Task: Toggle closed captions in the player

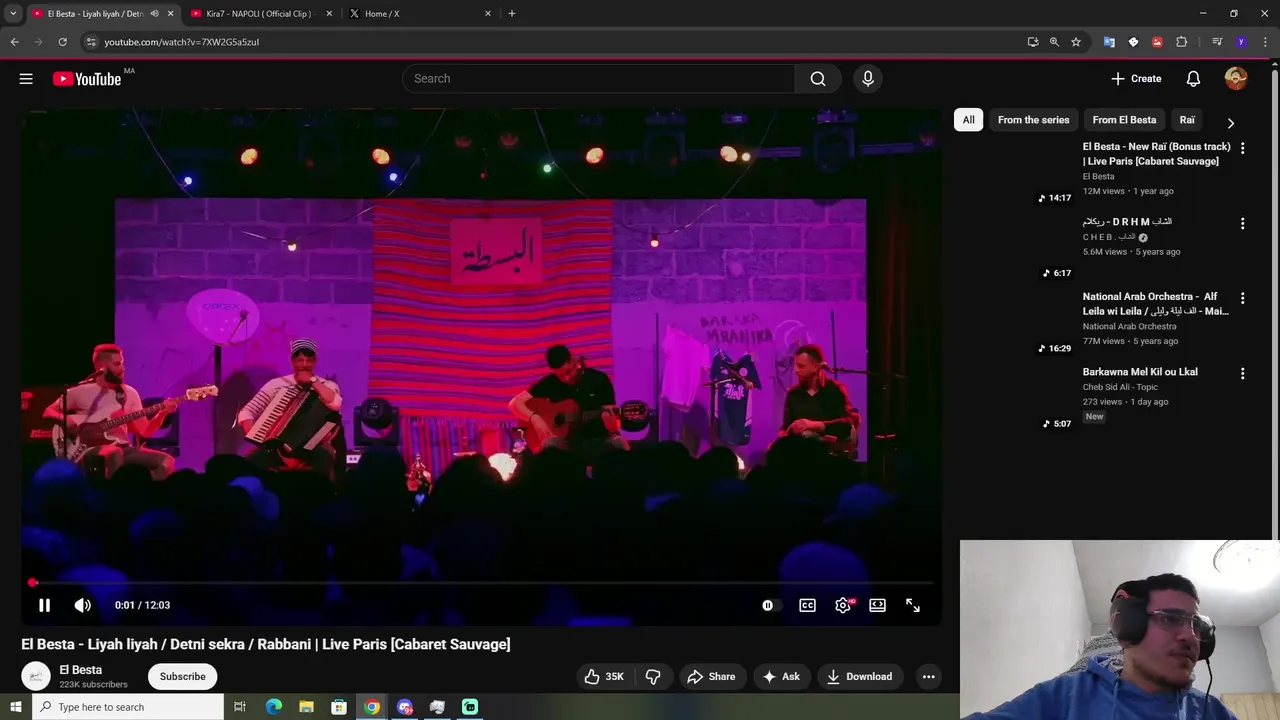Action: (x=807, y=605)
